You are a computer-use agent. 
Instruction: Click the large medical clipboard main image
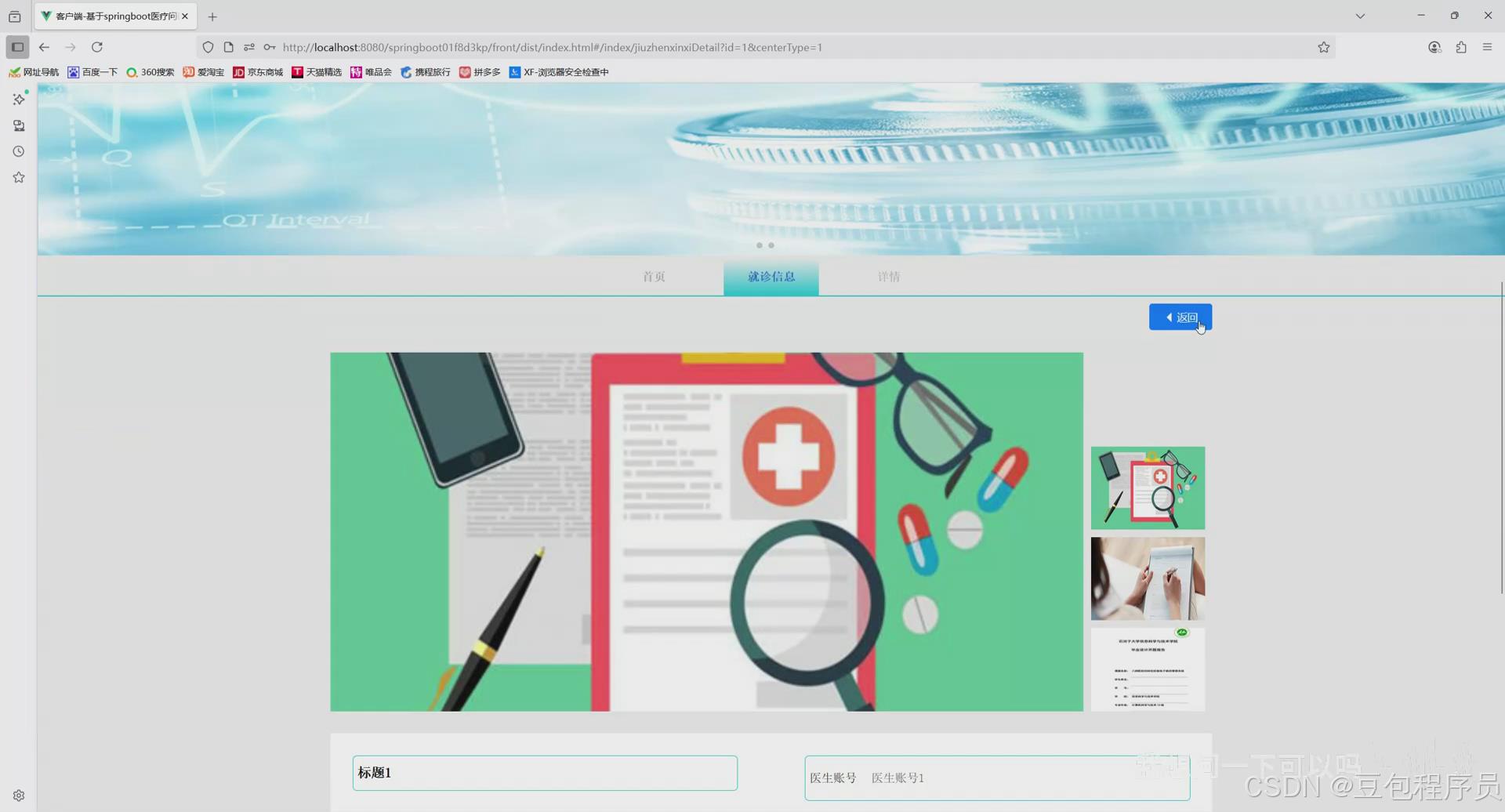[x=706, y=532]
